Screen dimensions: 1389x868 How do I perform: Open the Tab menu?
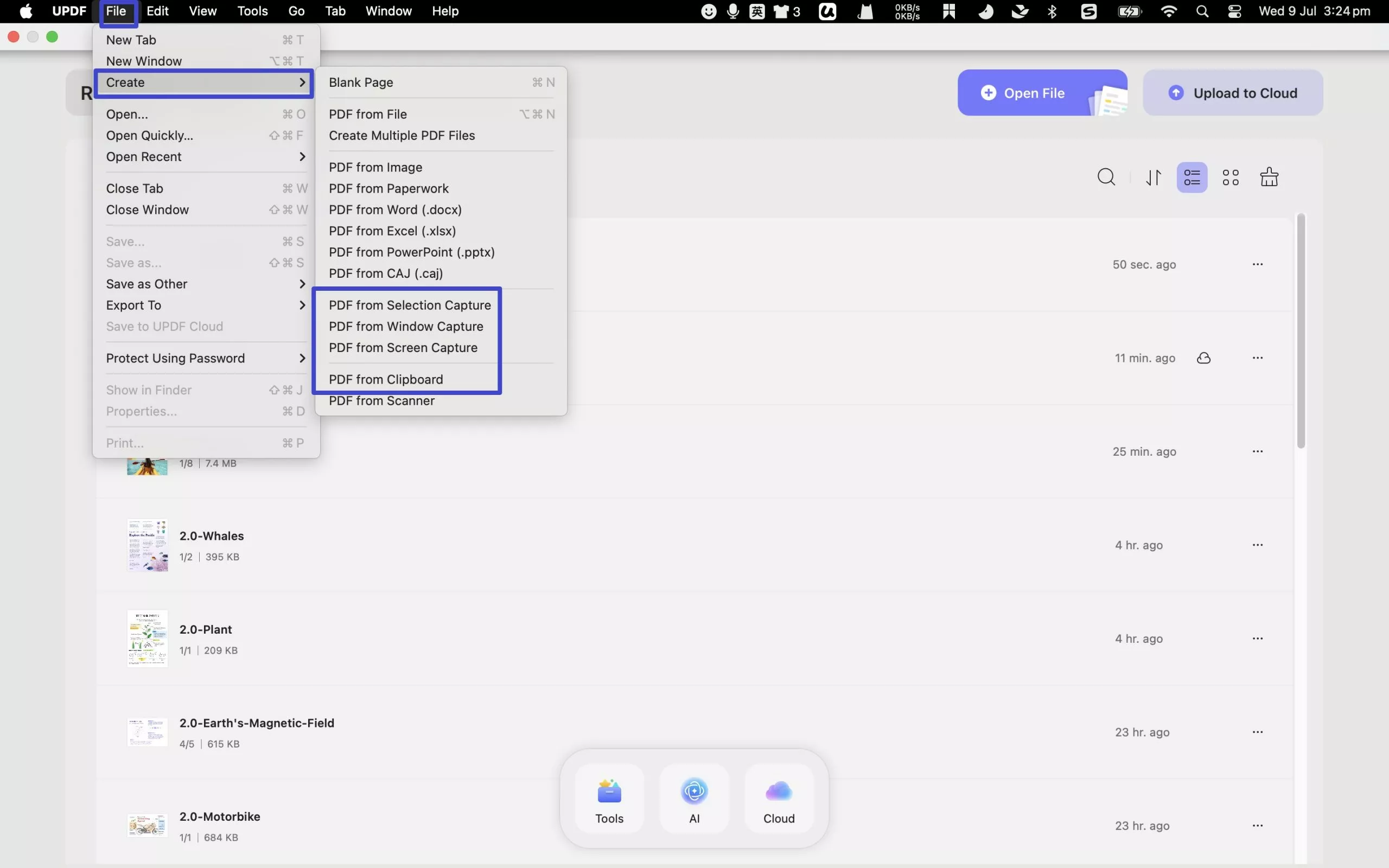click(x=335, y=11)
